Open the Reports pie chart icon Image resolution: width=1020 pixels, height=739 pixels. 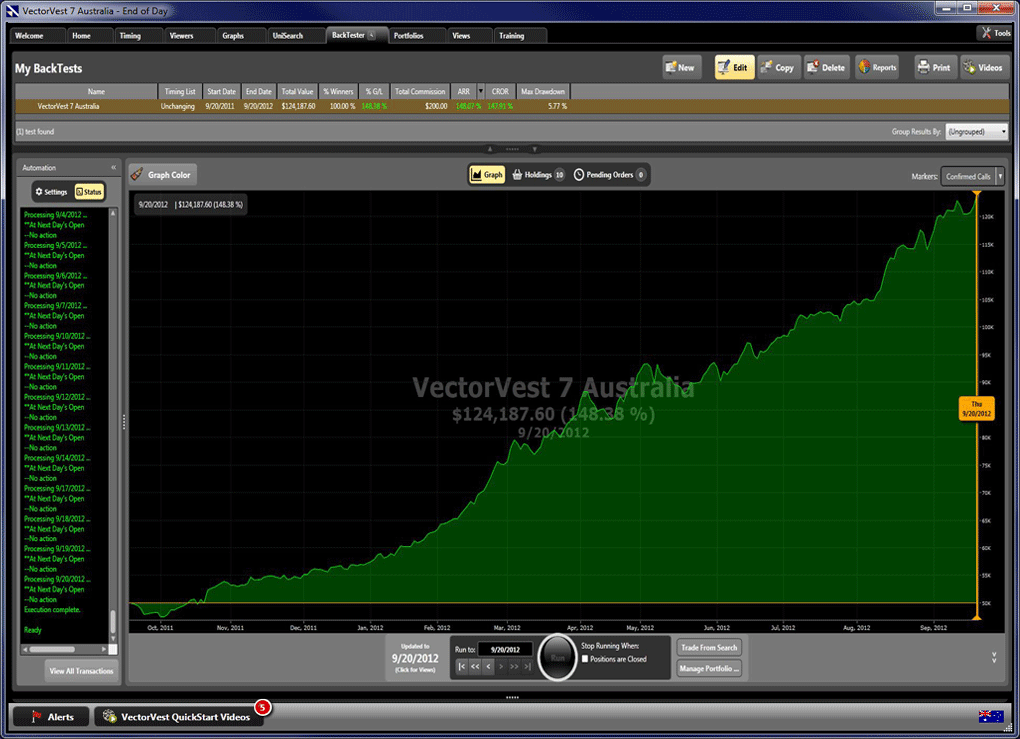click(x=877, y=68)
